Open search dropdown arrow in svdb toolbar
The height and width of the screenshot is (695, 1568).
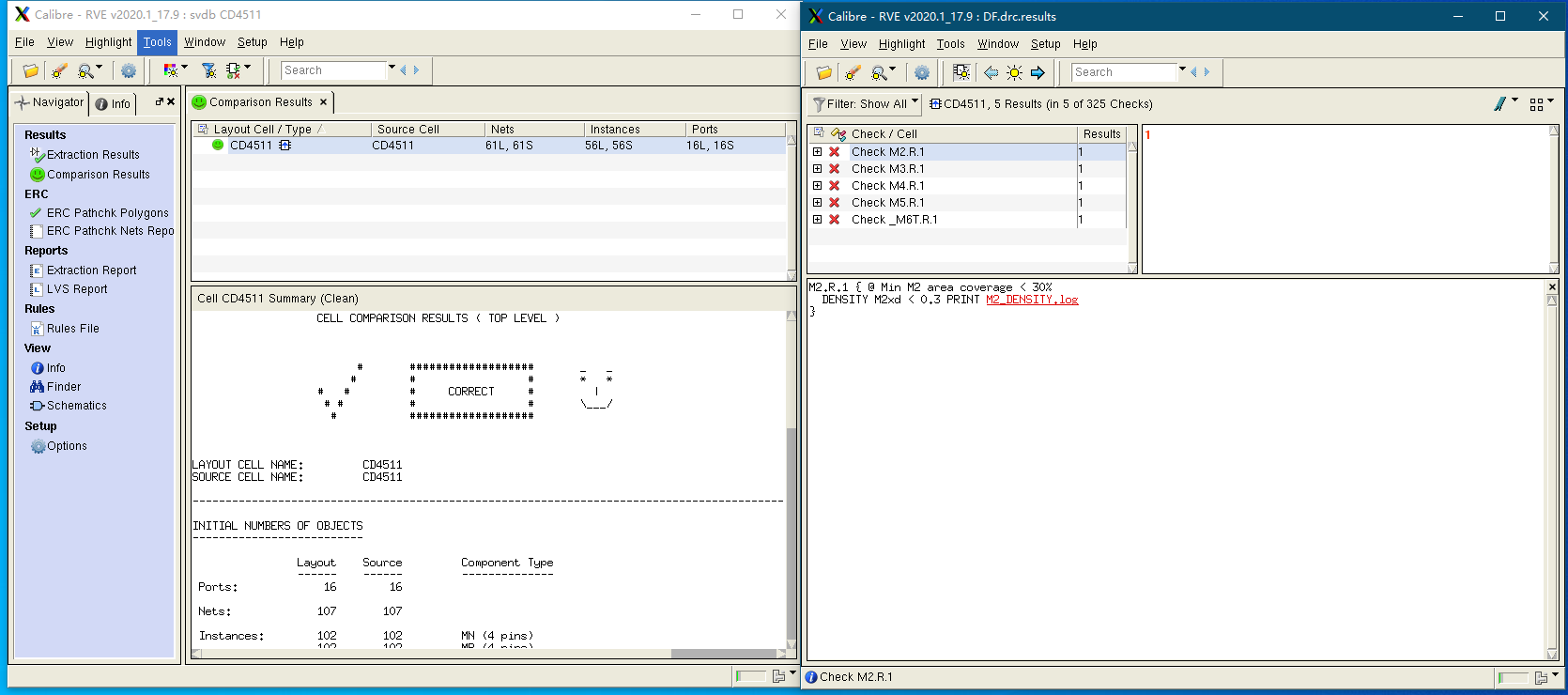click(x=392, y=68)
